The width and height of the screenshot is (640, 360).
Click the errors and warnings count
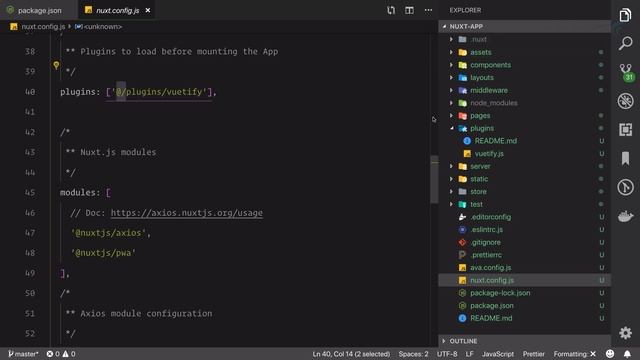61,354
